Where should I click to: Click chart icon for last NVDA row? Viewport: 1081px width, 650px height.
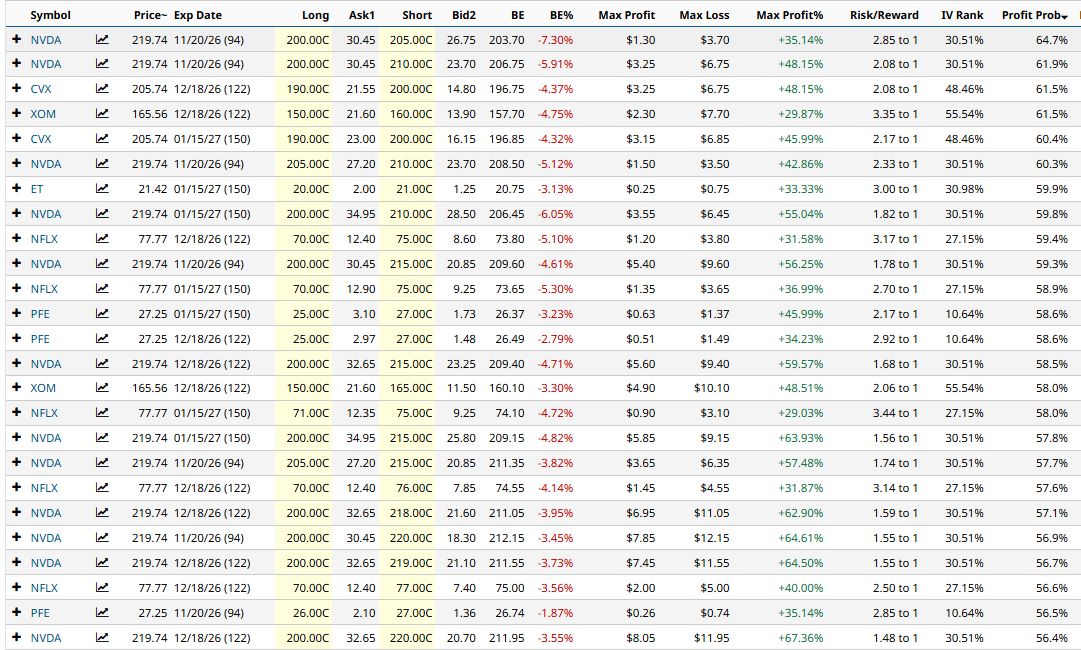pos(102,637)
